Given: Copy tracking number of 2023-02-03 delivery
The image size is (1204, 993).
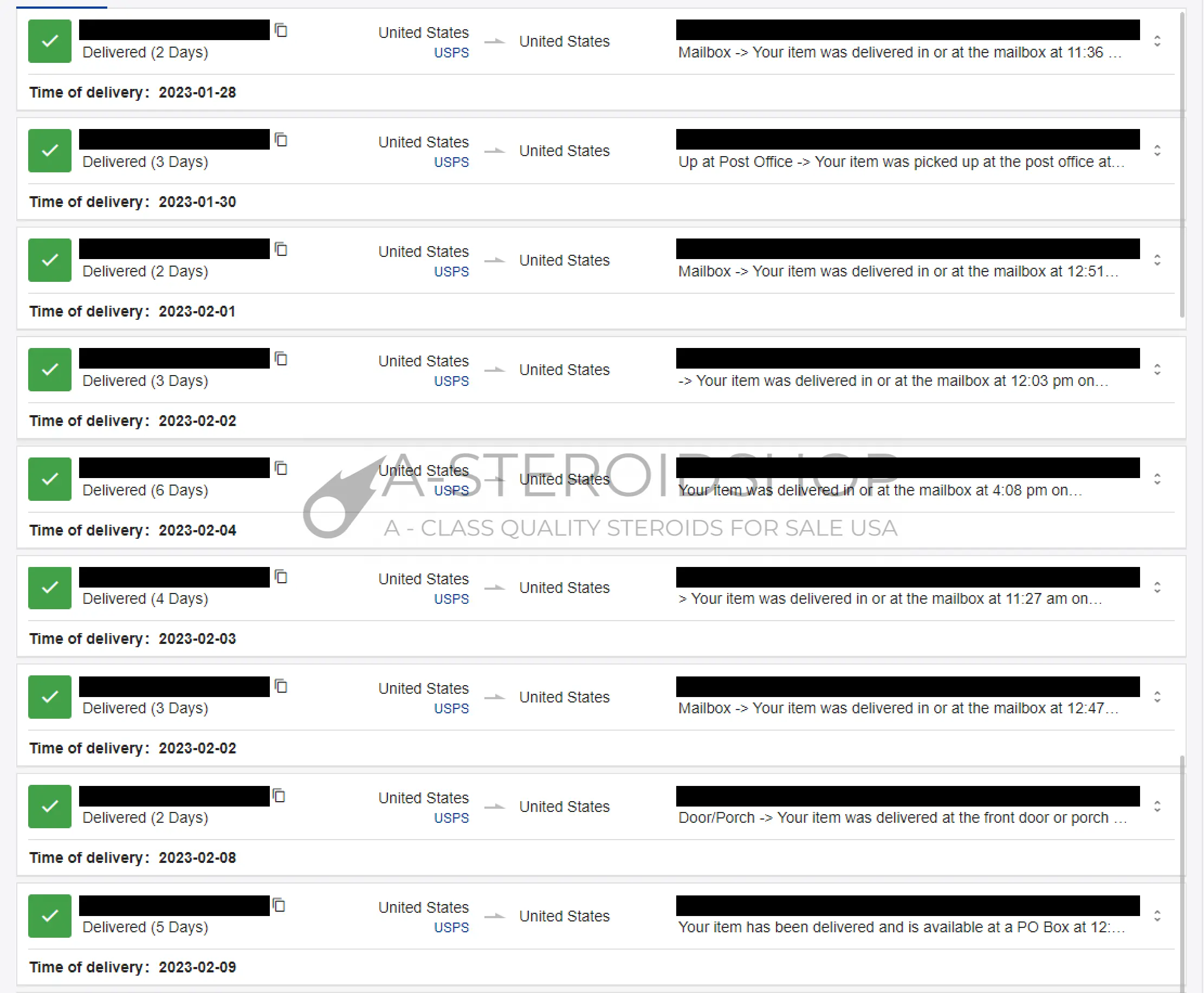Looking at the screenshot, I should [x=281, y=577].
